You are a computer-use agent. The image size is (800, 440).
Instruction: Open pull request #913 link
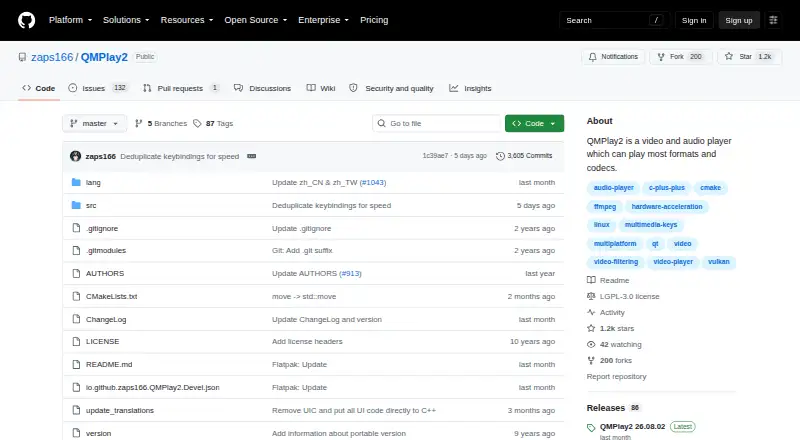(x=351, y=274)
